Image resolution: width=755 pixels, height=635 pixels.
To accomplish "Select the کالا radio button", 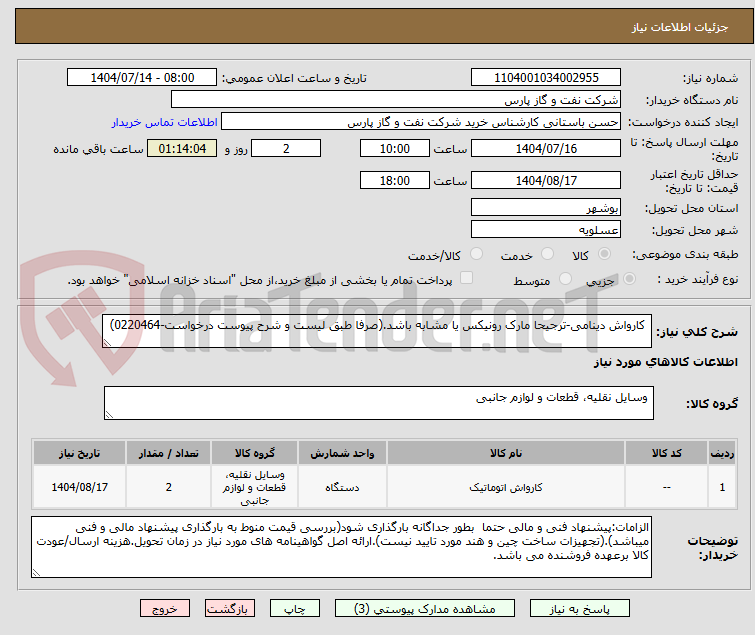I will (604, 254).
